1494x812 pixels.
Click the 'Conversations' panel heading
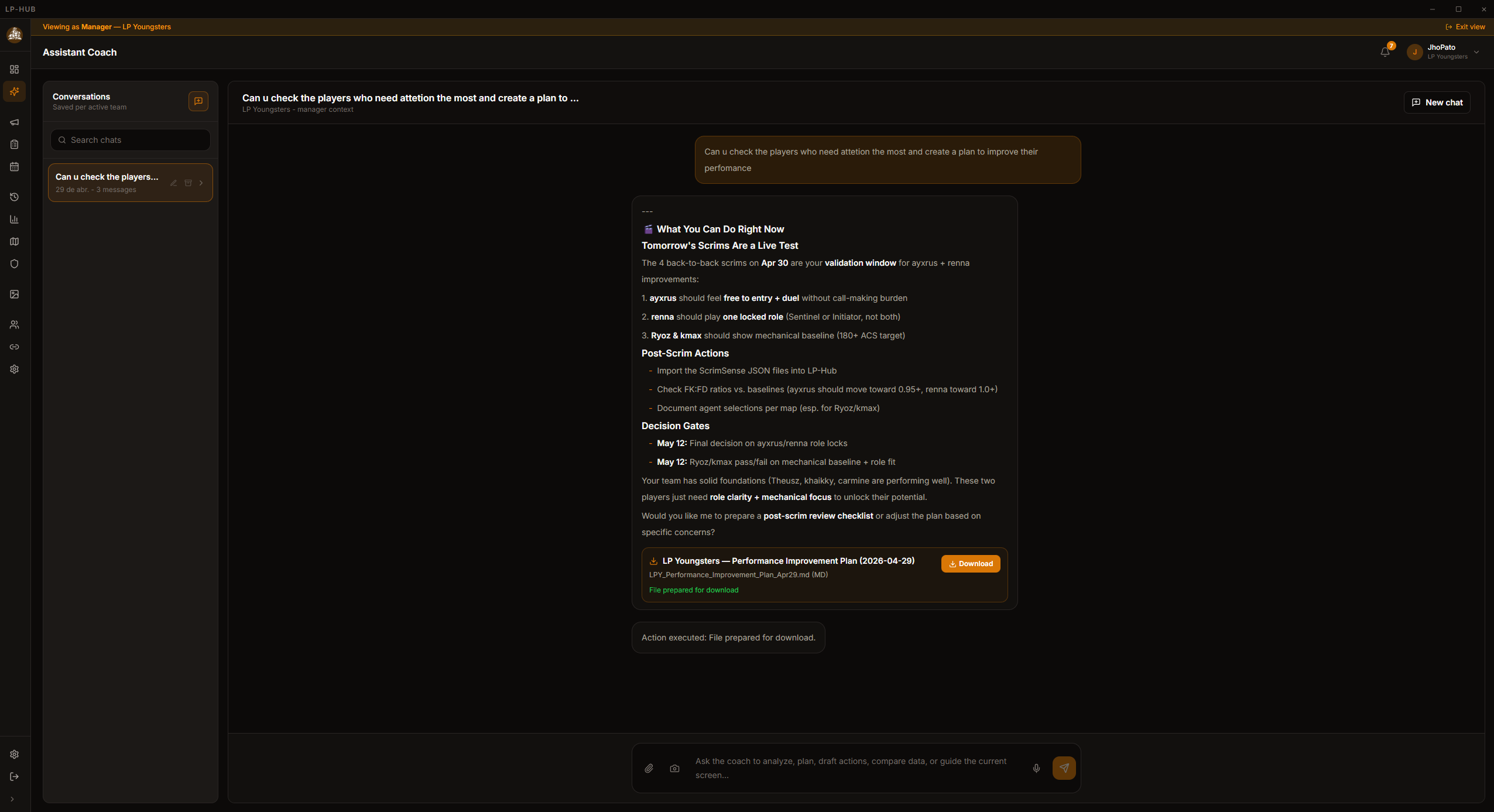pos(81,97)
